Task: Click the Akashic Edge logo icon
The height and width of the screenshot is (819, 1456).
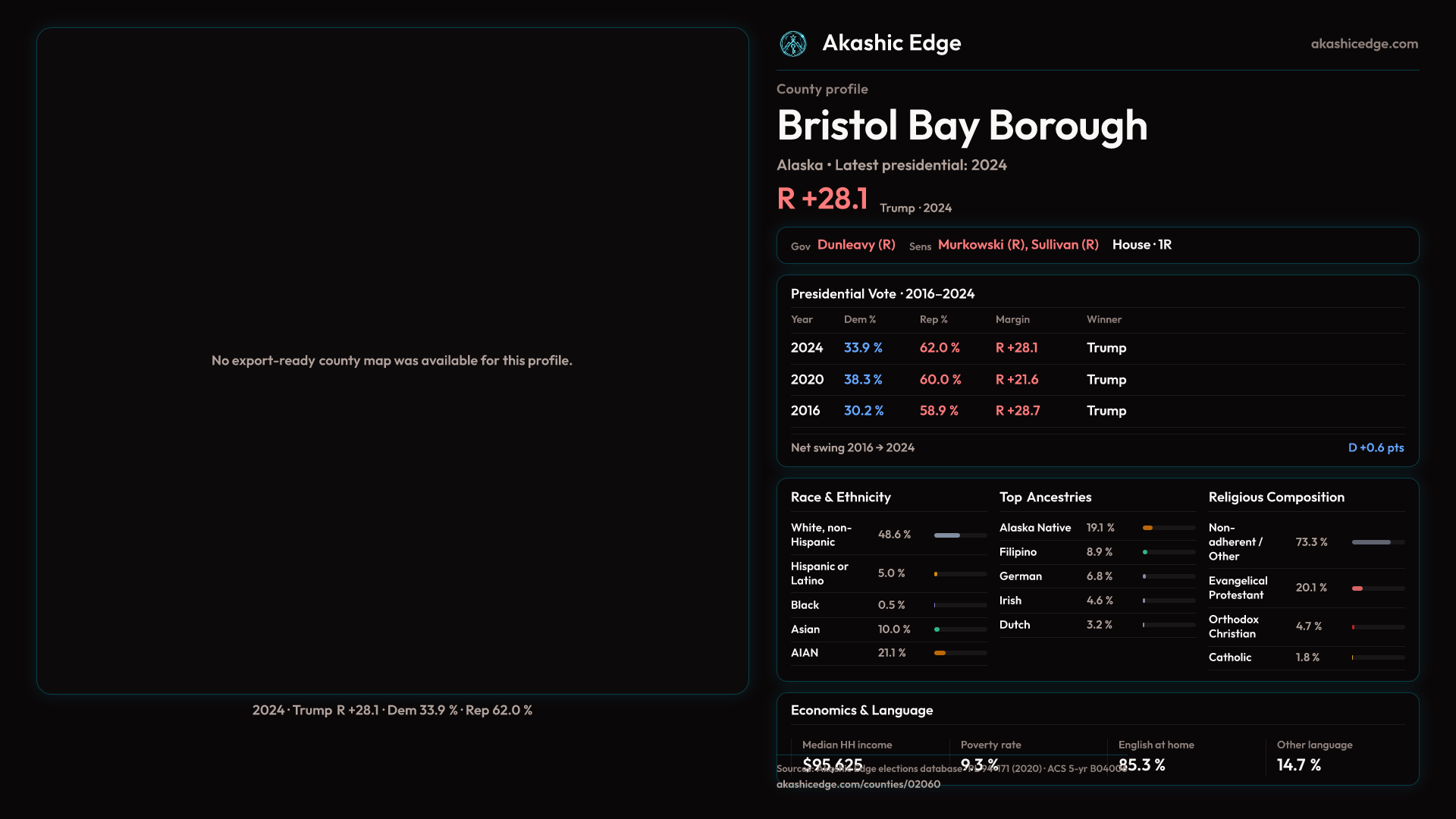Action: 793,44
